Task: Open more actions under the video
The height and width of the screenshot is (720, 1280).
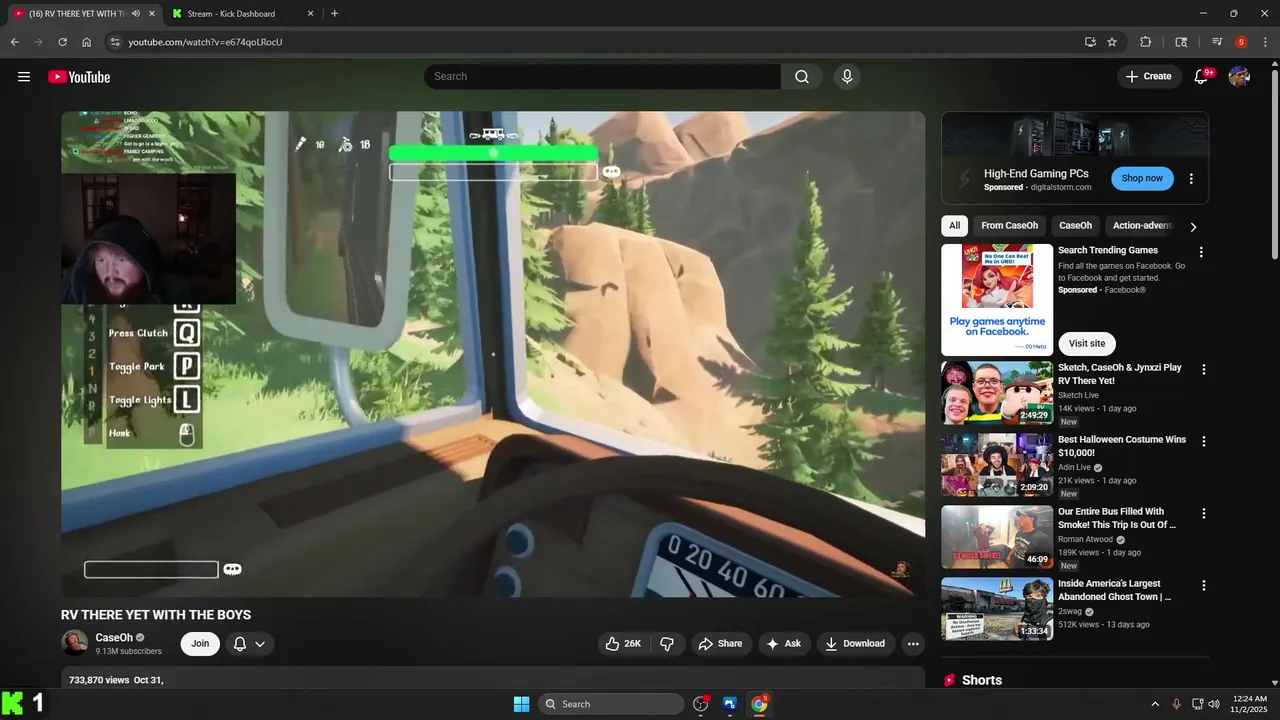Action: pyautogui.click(x=913, y=644)
